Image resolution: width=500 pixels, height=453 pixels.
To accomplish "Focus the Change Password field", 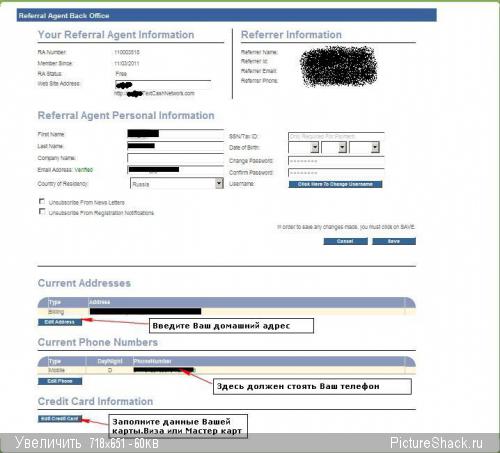I will 336,161.
